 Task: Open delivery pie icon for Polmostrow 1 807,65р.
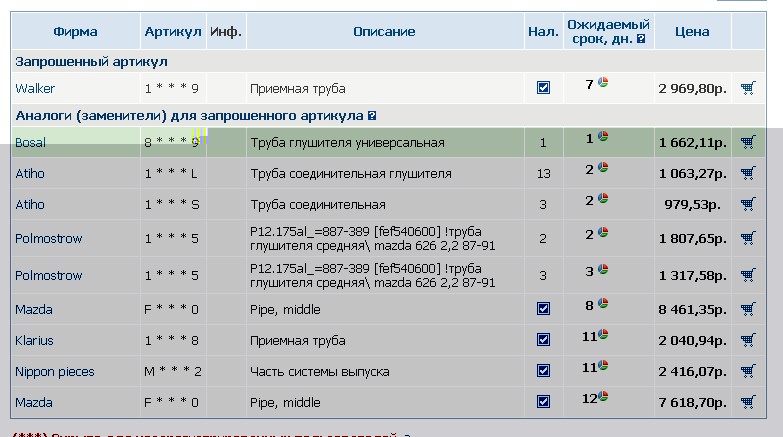coord(603,232)
